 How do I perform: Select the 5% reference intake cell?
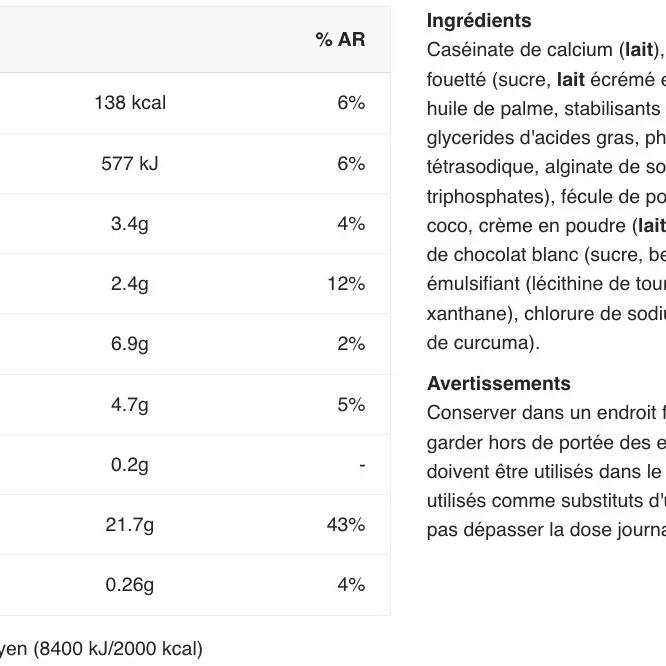351,405
